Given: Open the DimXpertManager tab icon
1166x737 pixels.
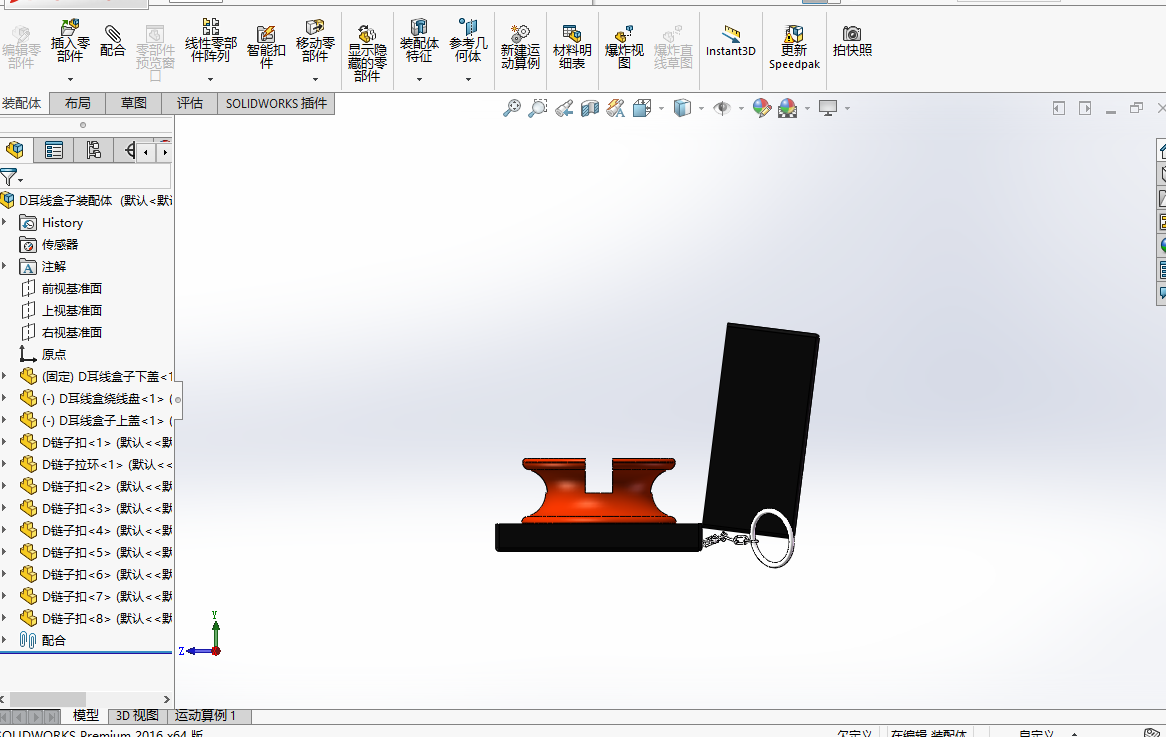Looking at the screenshot, I should tap(128, 151).
